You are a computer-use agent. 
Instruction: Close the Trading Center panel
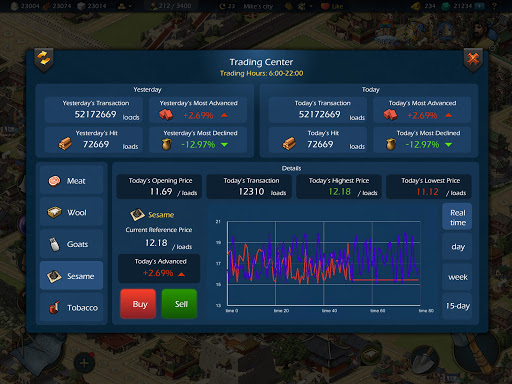point(473,60)
